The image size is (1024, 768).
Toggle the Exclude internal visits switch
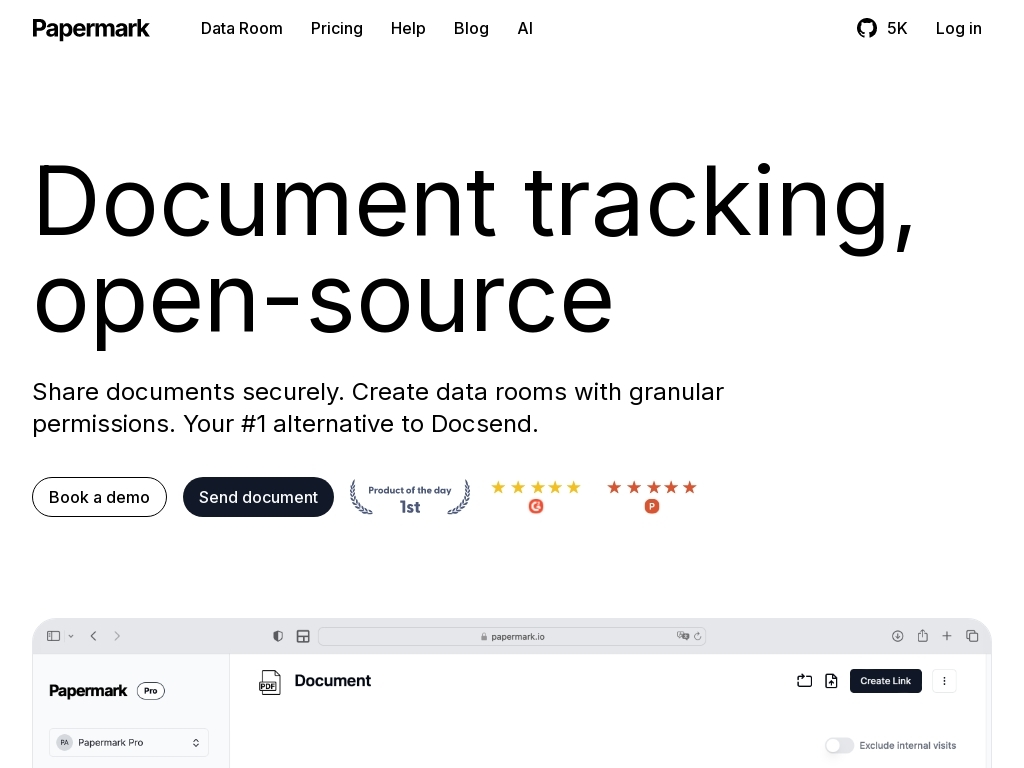(839, 745)
